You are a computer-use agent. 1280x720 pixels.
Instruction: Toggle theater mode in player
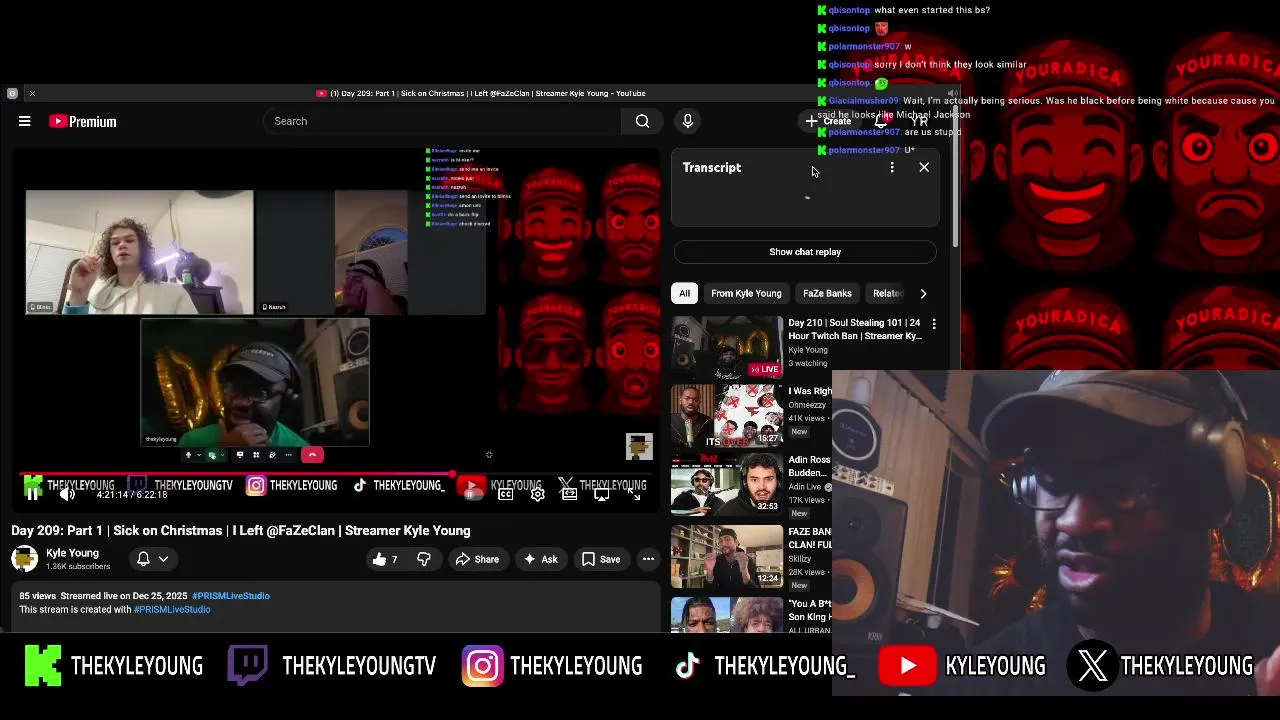tap(569, 494)
